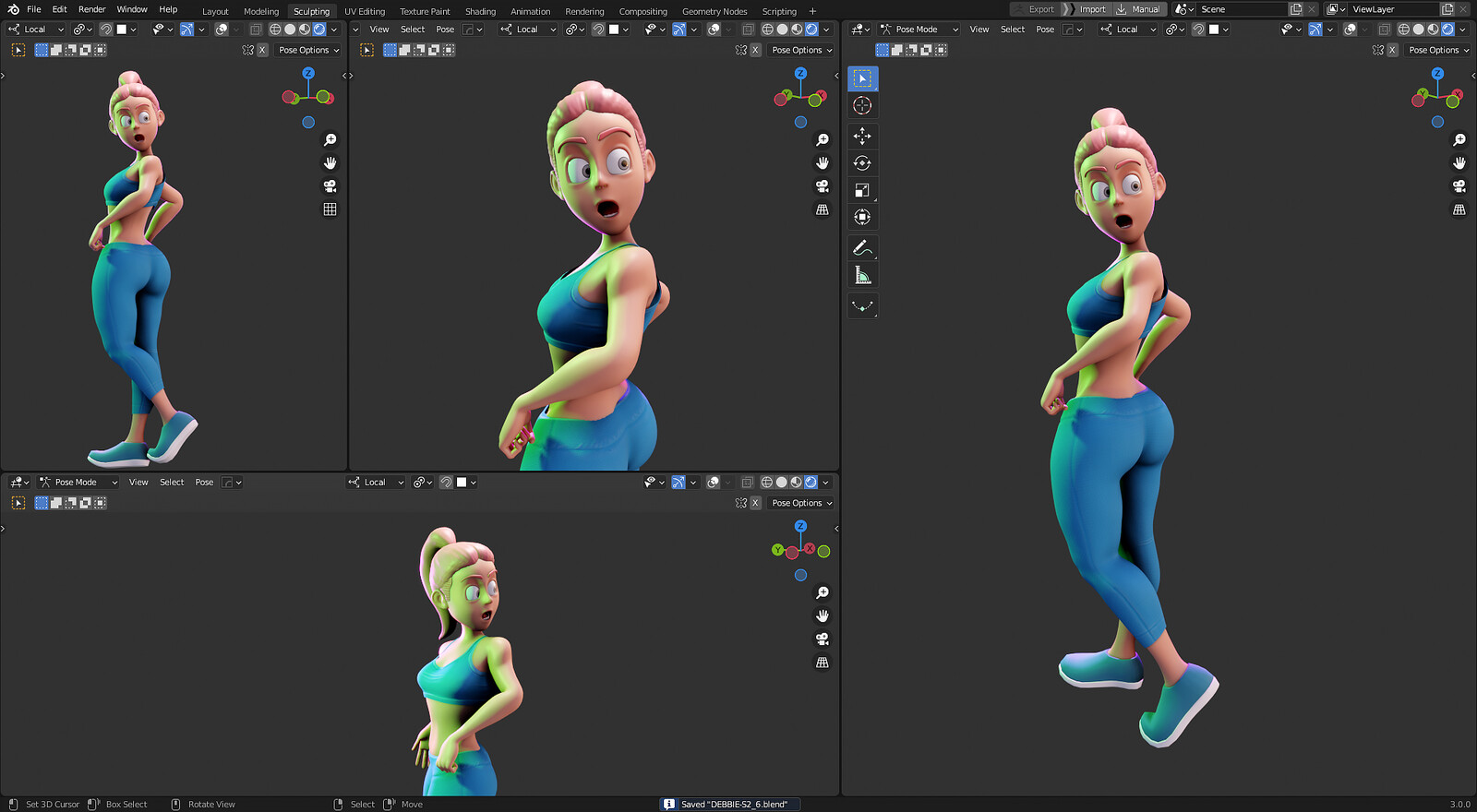Toggle X-axis mirror in right viewport header
This screenshot has width=1477, height=812.
1392,50
